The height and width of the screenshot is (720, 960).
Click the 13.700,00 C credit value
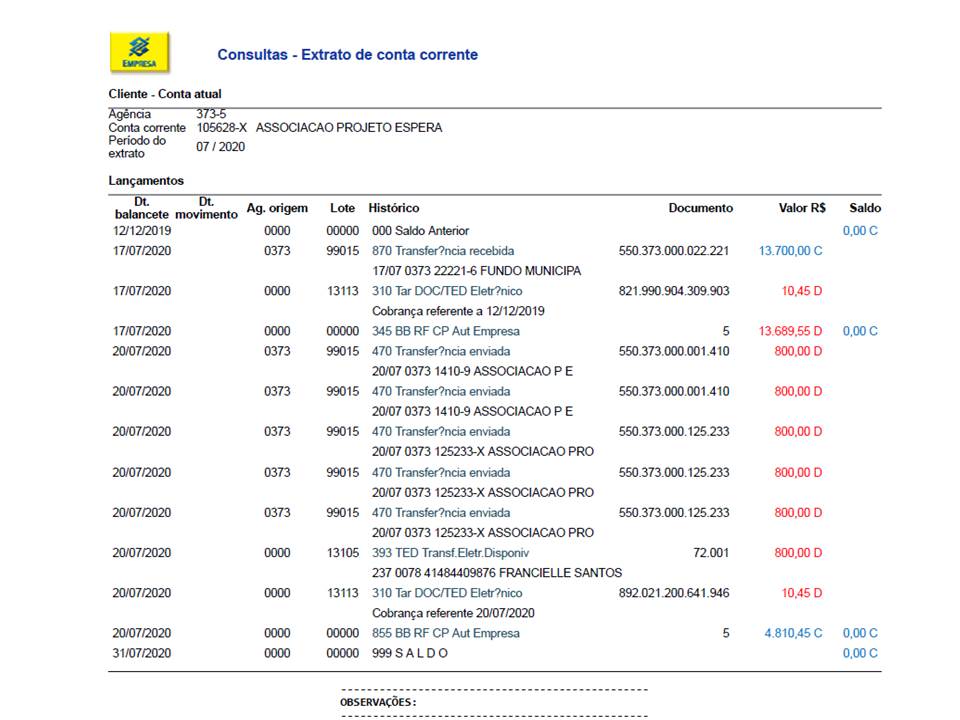point(790,251)
